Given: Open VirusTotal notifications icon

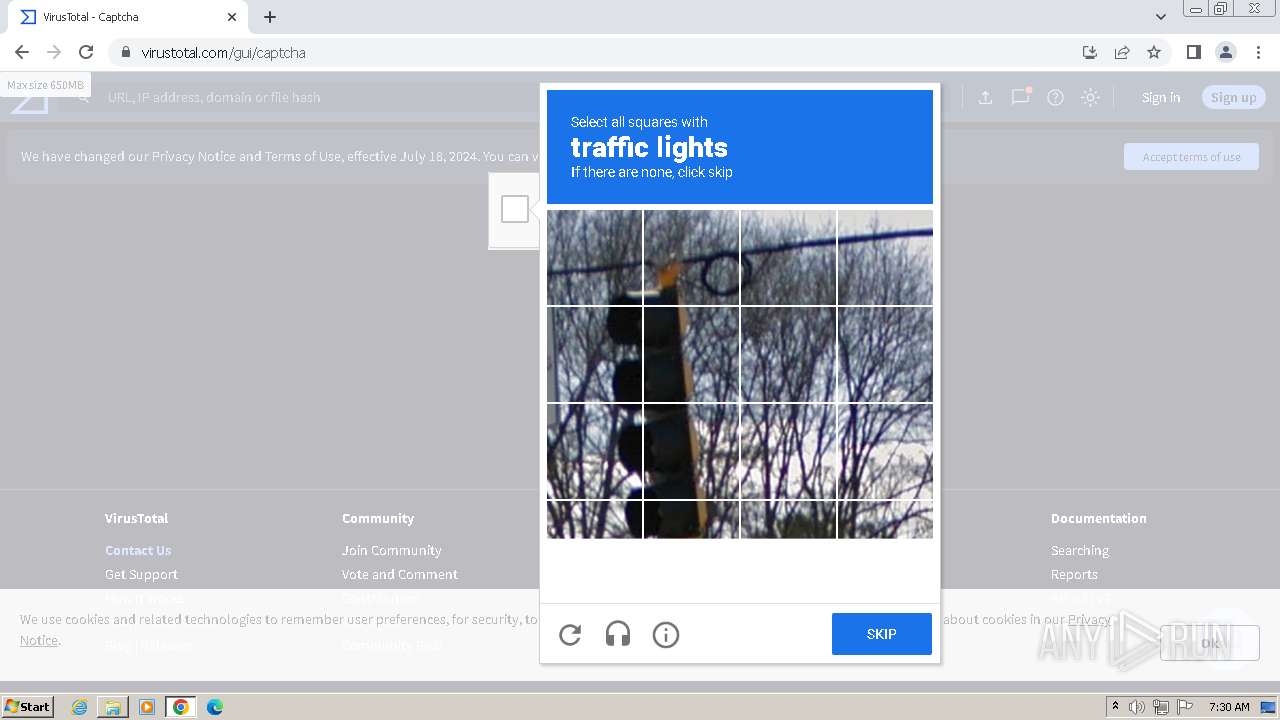Looking at the screenshot, I should coord(1020,97).
